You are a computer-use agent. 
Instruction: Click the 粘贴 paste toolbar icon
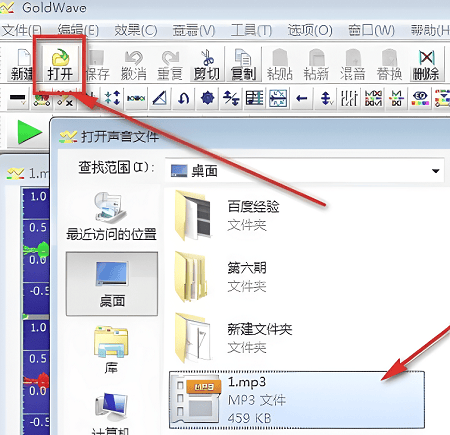pyautogui.click(x=280, y=65)
